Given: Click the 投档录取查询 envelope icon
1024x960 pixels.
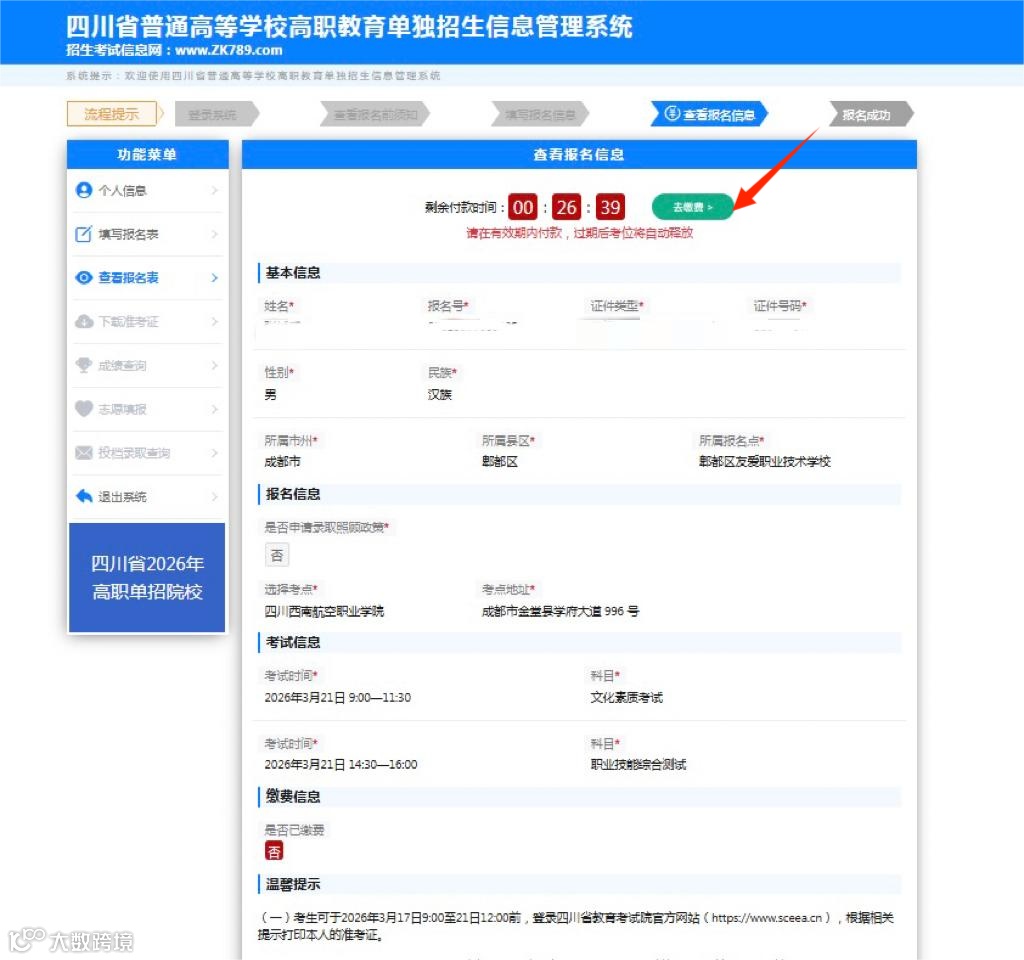Looking at the screenshot, I should 84,453.
